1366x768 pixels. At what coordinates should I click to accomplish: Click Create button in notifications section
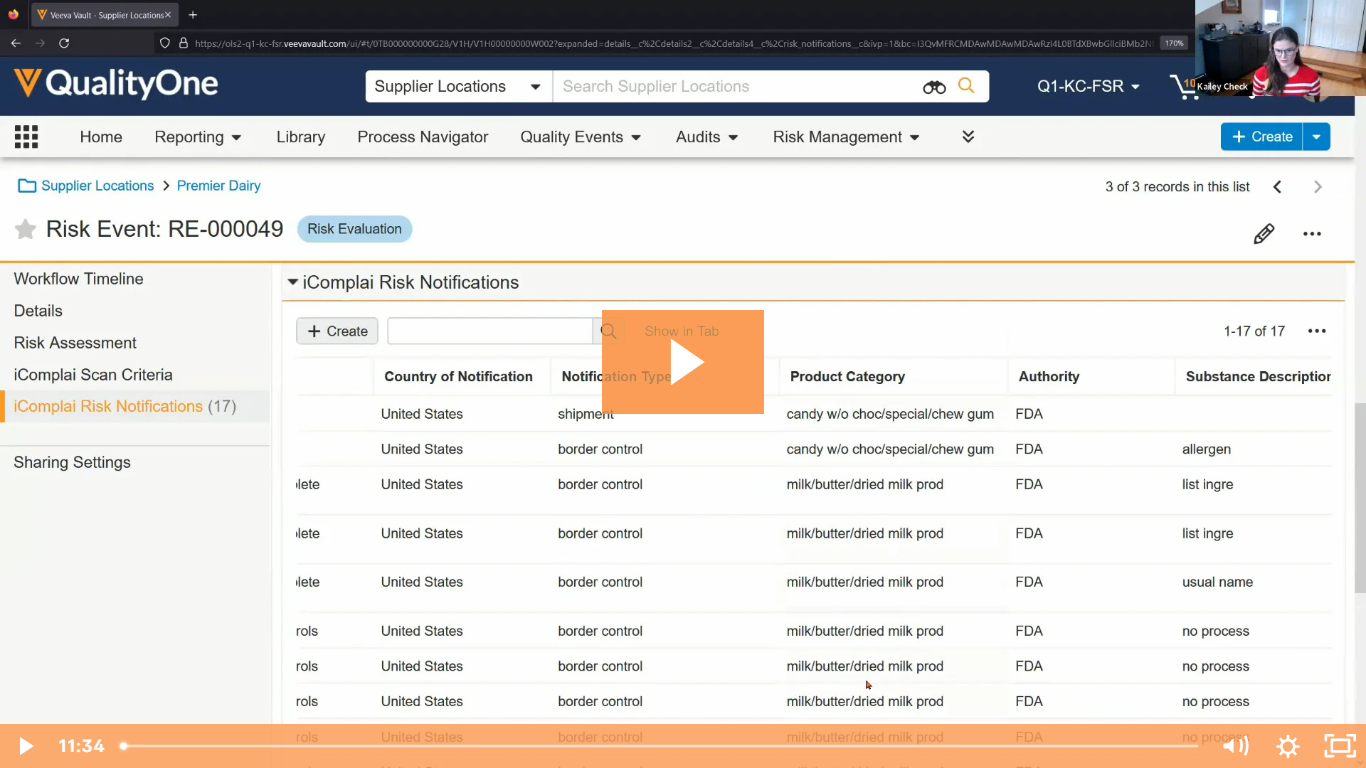tap(337, 331)
